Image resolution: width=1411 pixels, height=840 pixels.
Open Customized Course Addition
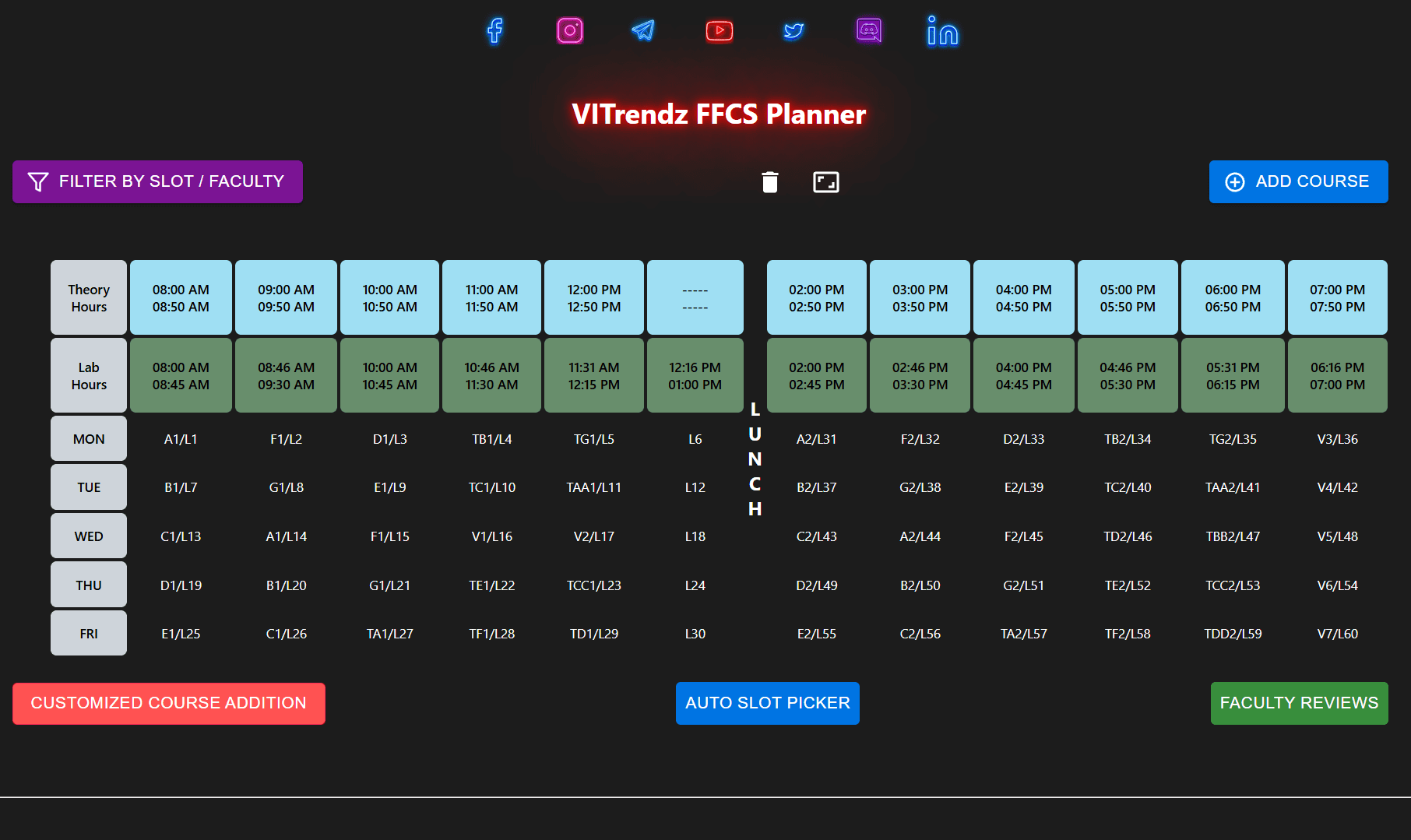click(169, 703)
